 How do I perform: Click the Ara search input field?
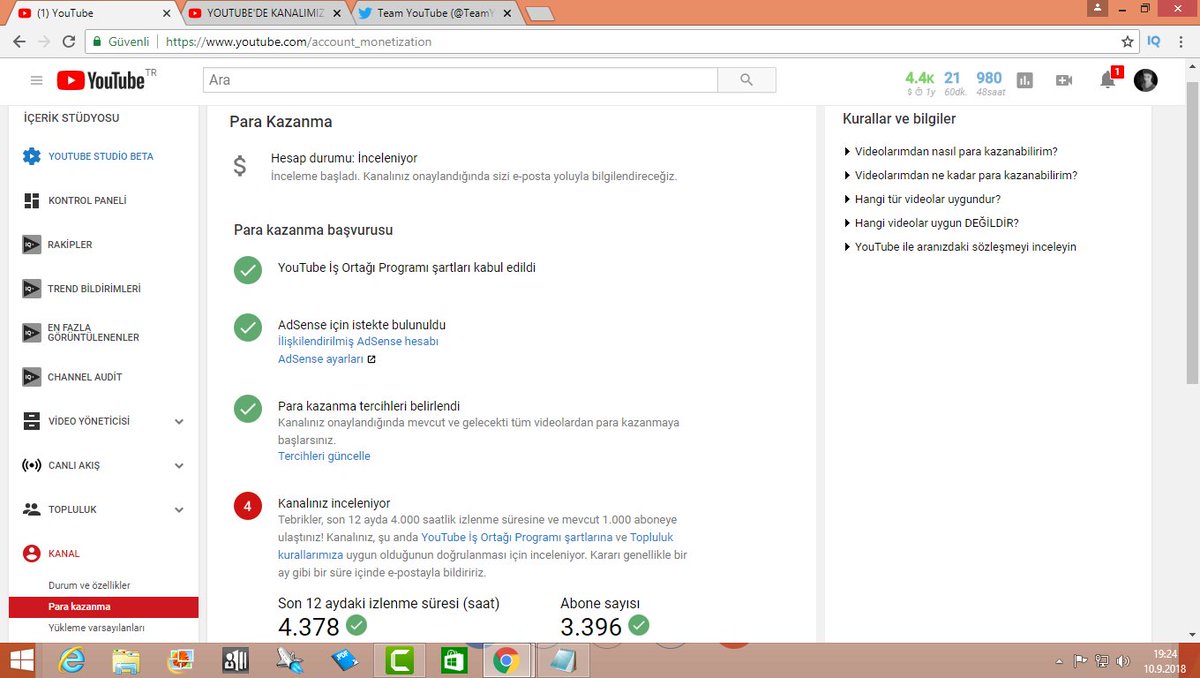(x=460, y=80)
